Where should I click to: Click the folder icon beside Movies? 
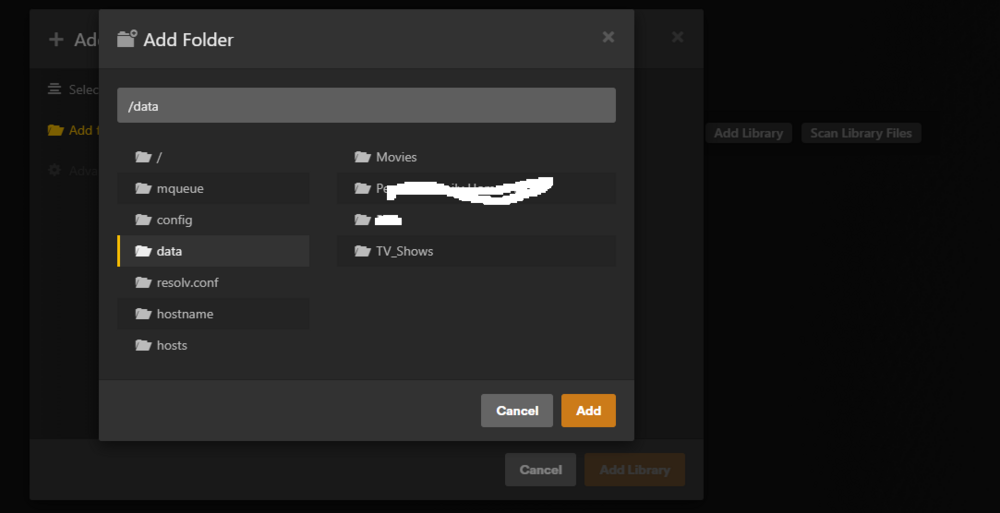362,156
